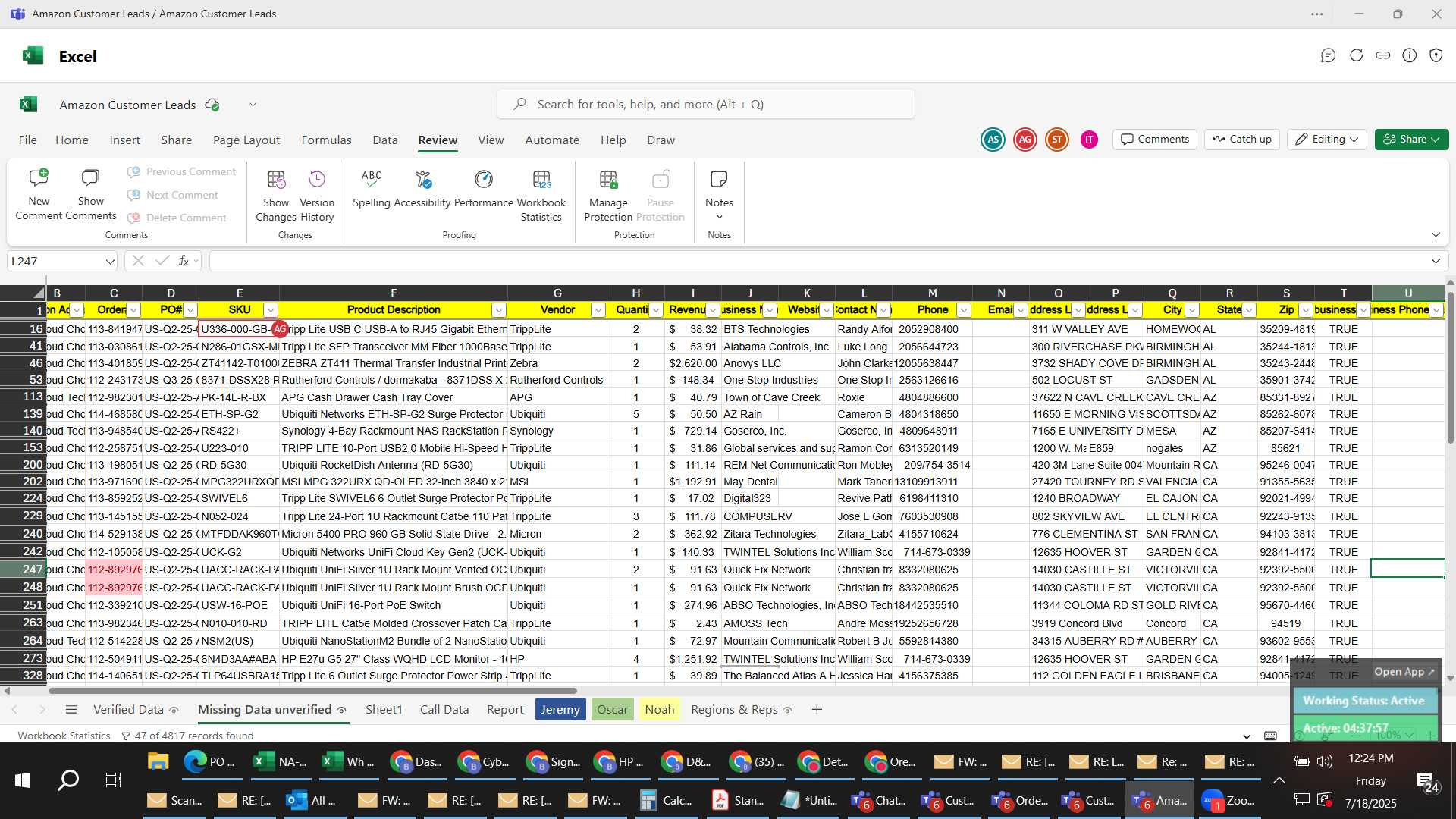
Task: Click the AS collaborator avatar
Action: coord(993,140)
